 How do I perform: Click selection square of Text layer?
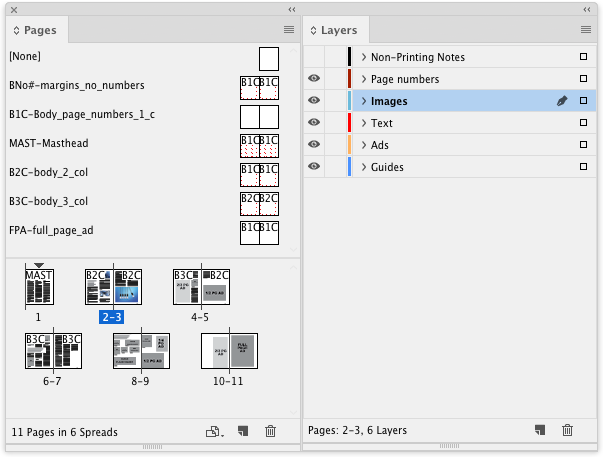[583, 123]
